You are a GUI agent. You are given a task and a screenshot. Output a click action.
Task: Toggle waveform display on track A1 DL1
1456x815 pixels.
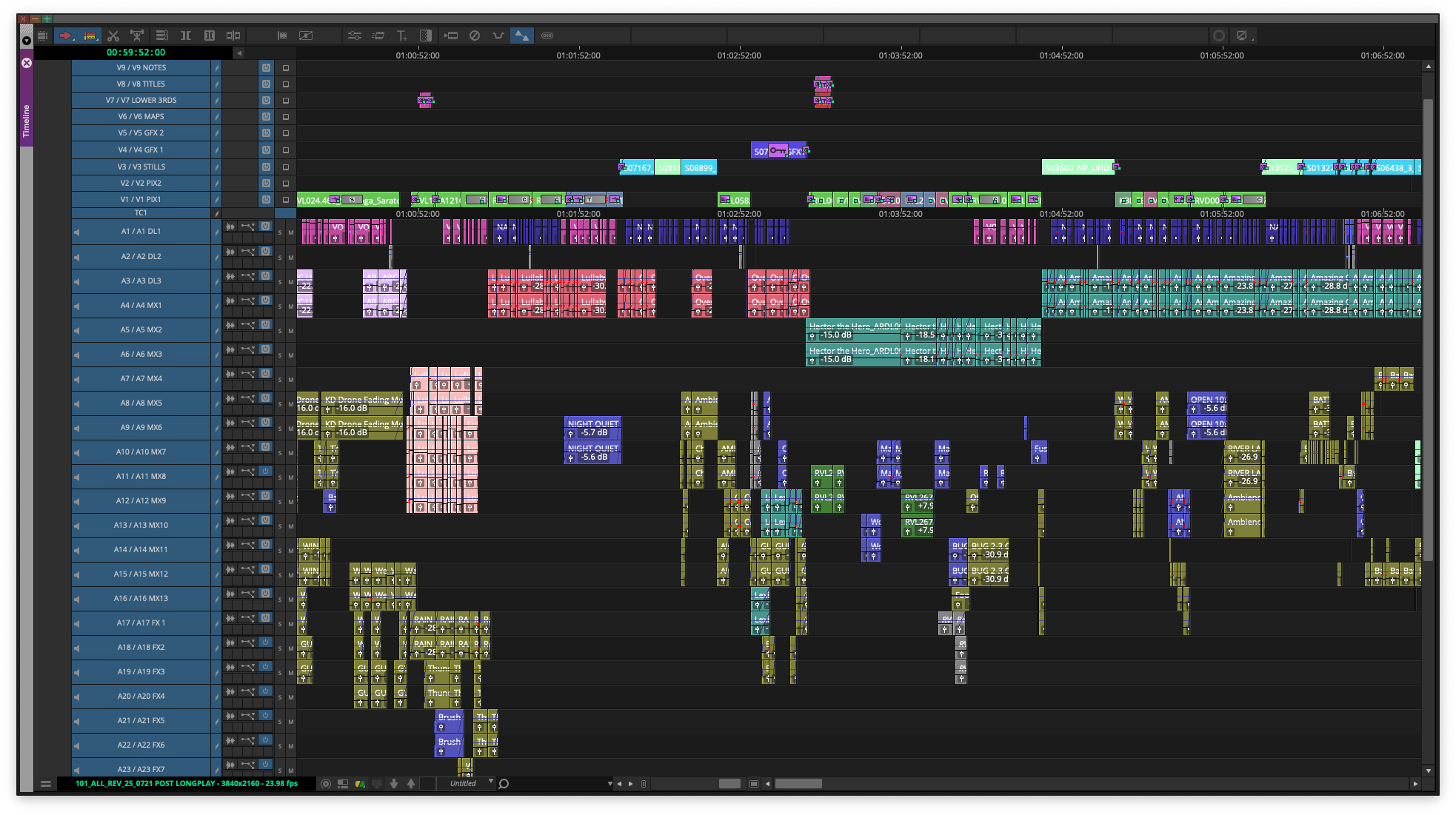point(230,227)
